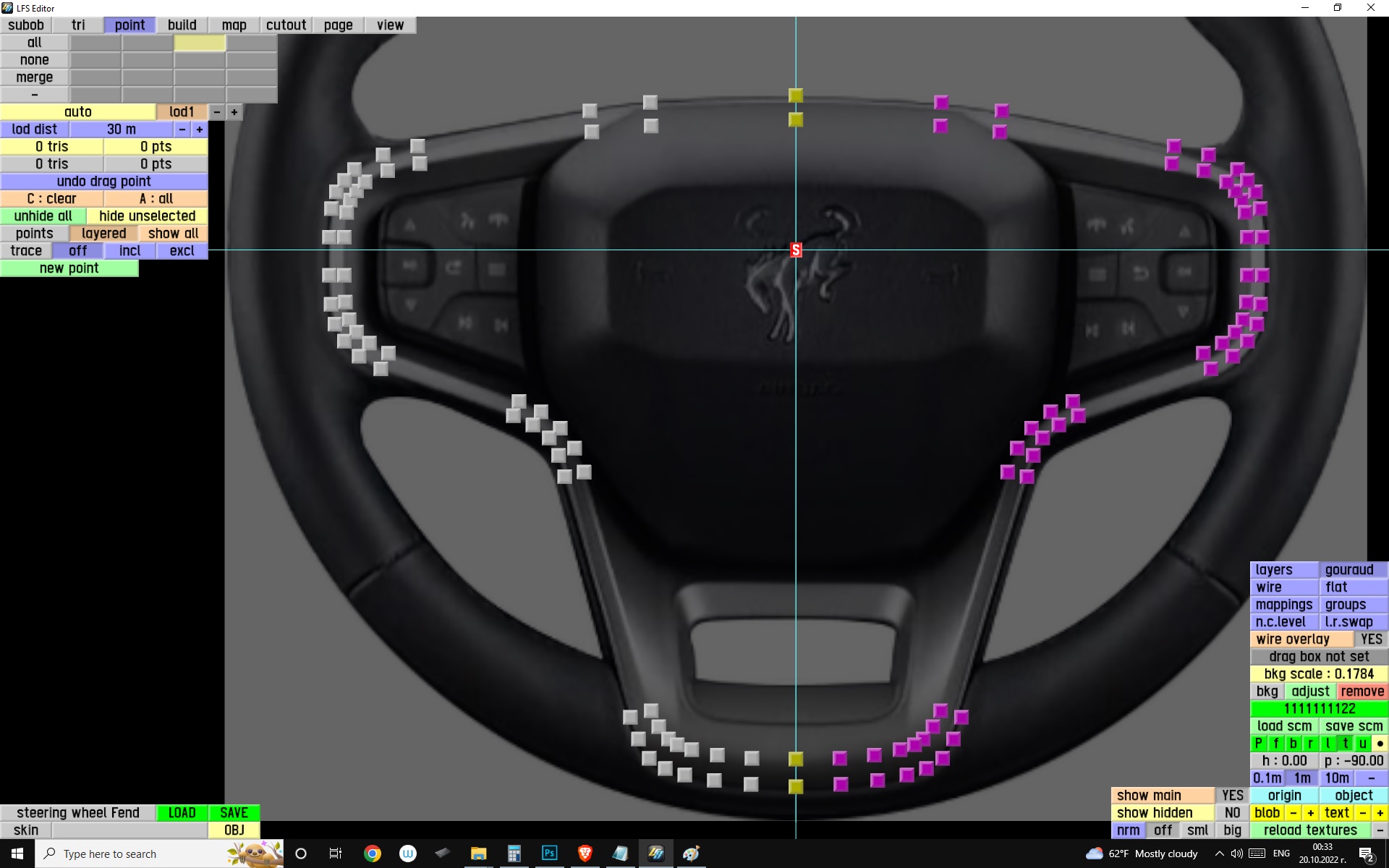Click the bkg scale value field

coord(1319,674)
